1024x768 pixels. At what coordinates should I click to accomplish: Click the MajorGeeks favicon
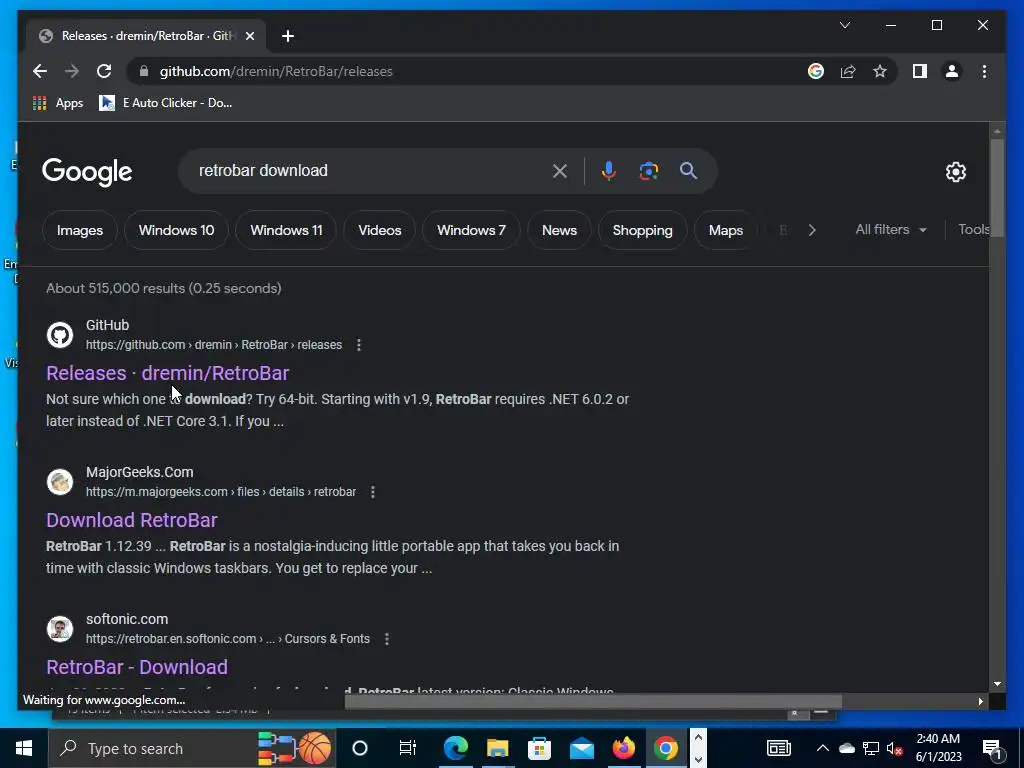point(59,481)
